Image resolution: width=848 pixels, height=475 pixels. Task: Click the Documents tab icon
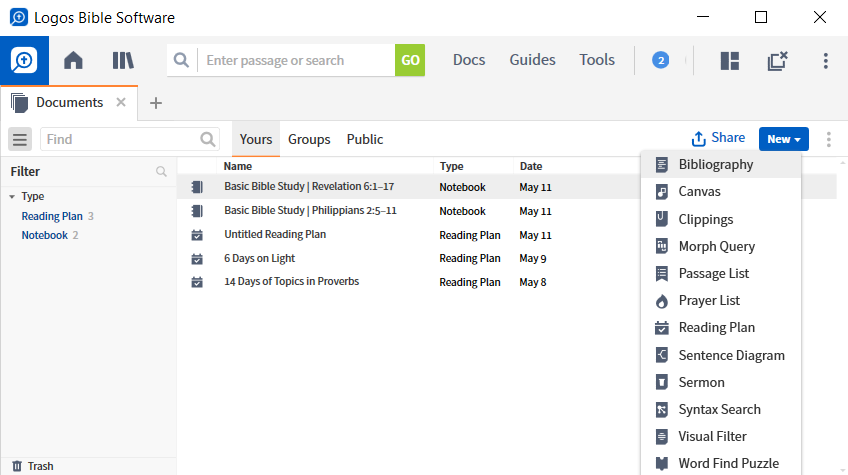coord(19,103)
